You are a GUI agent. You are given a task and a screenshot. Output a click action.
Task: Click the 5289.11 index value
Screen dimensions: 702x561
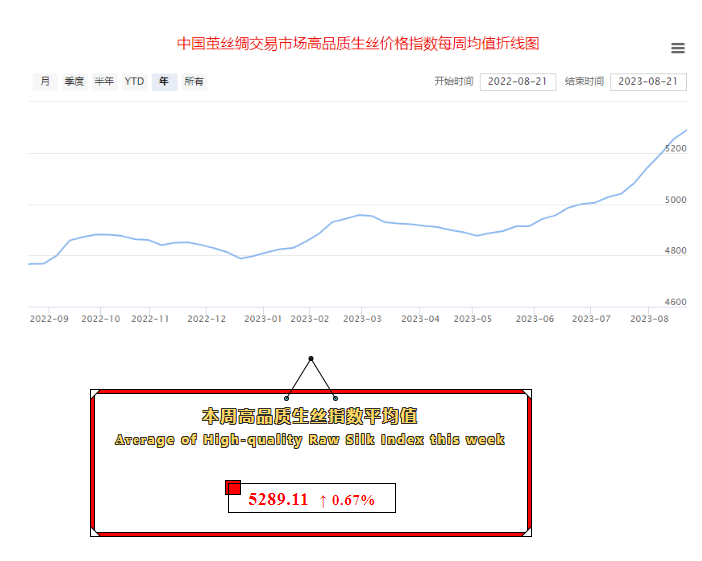coord(278,499)
